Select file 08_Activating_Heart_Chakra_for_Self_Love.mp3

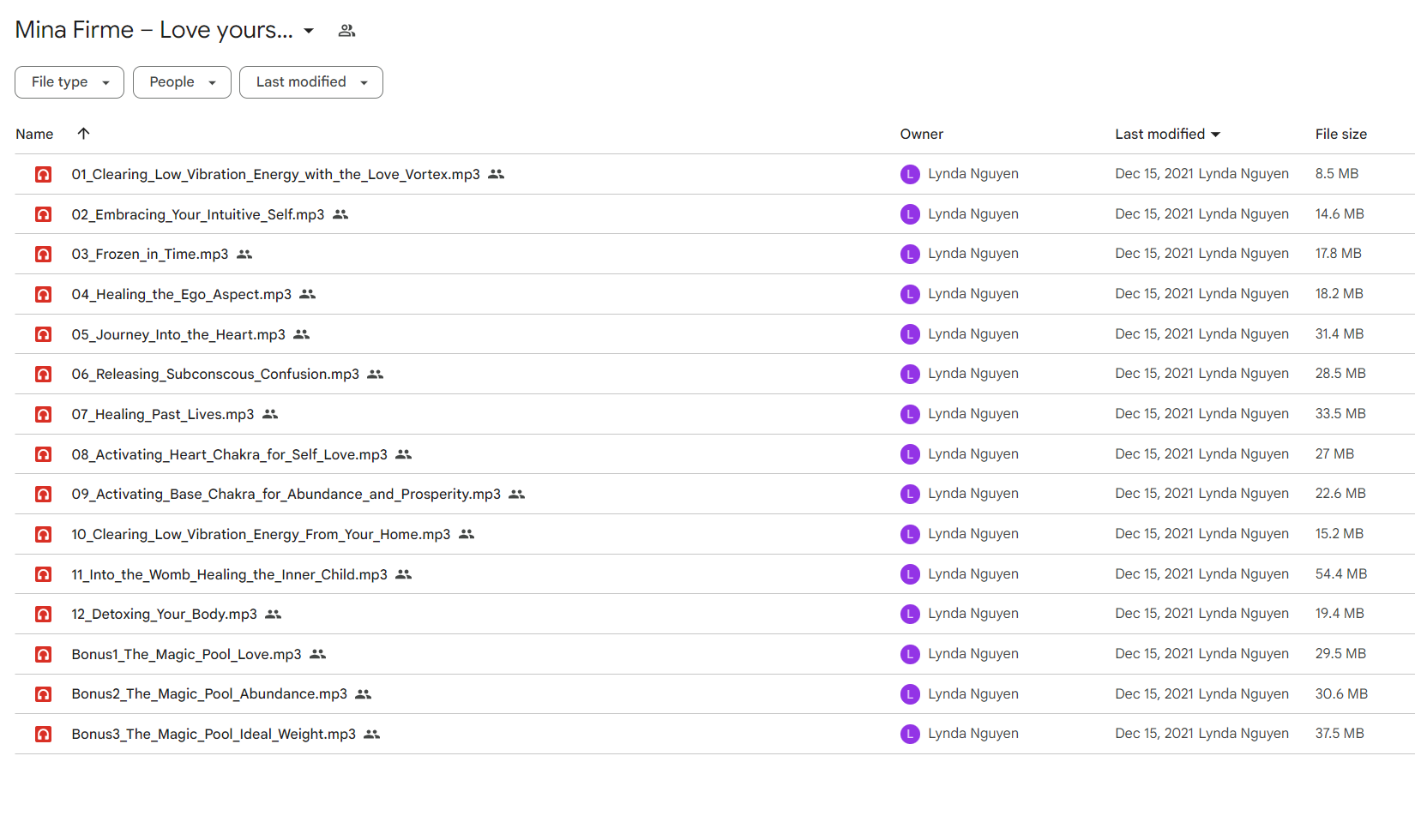click(x=230, y=454)
